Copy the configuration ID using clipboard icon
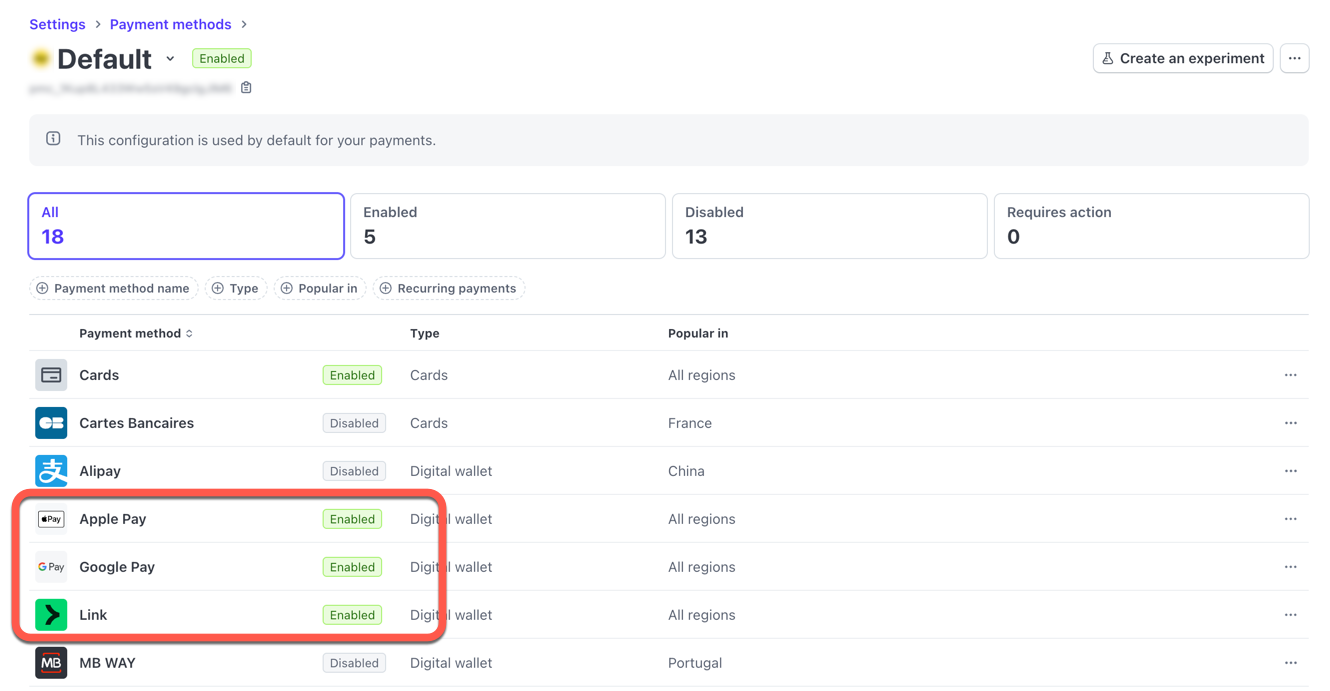This screenshot has width=1330, height=691. click(x=245, y=87)
